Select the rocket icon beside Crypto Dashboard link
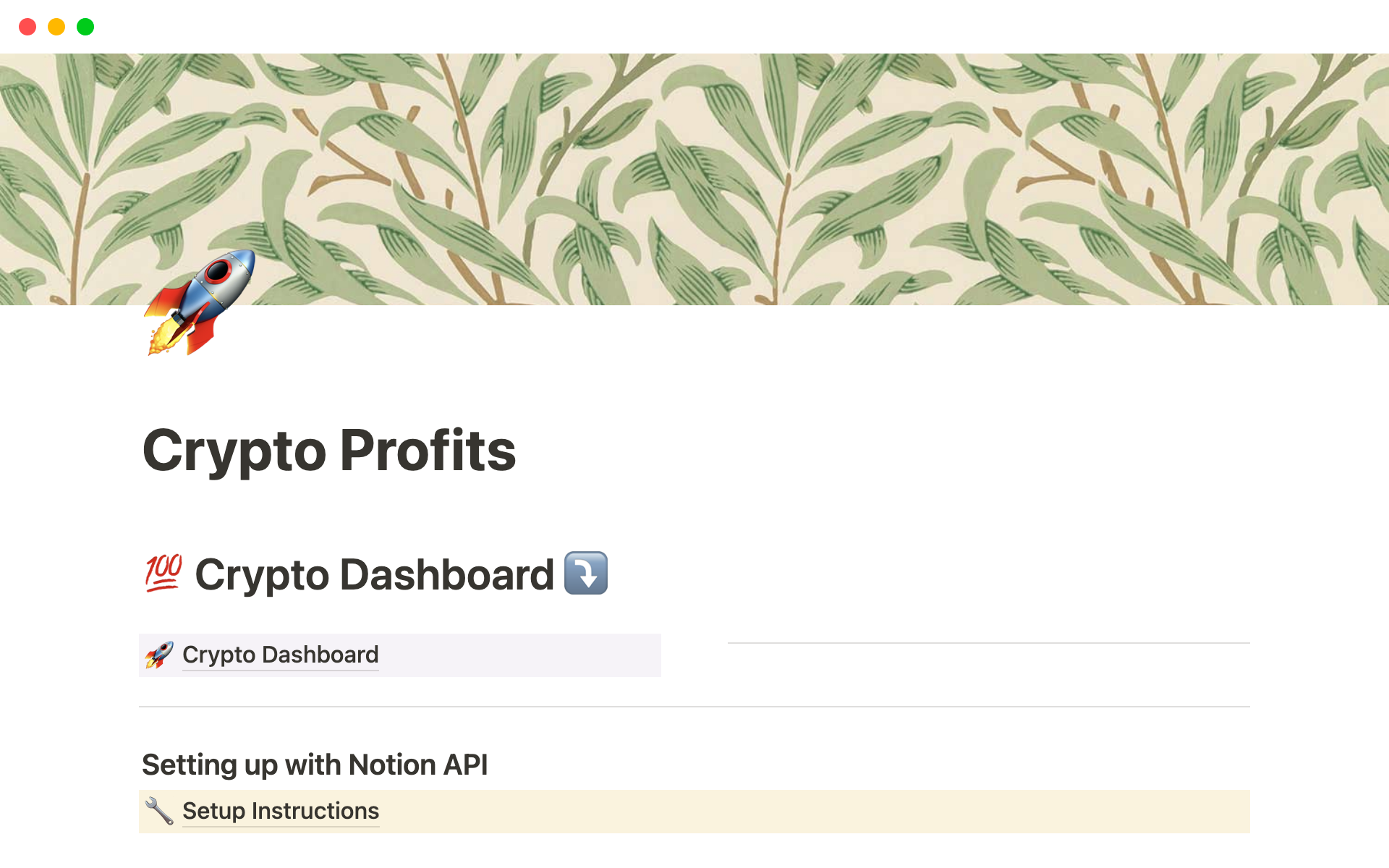Image resolution: width=1389 pixels, height=868 pixels. [159, 655]
